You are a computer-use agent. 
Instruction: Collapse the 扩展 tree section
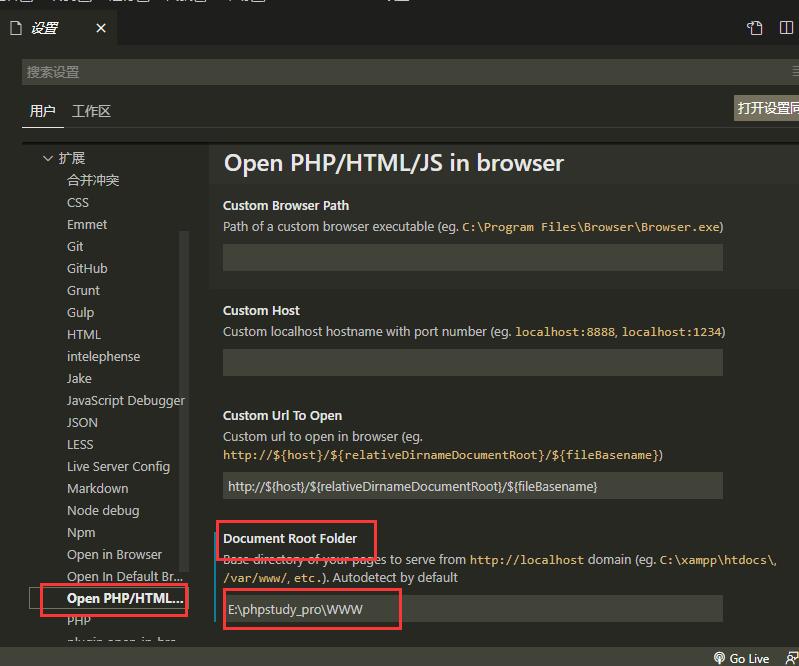click(47, 158)
